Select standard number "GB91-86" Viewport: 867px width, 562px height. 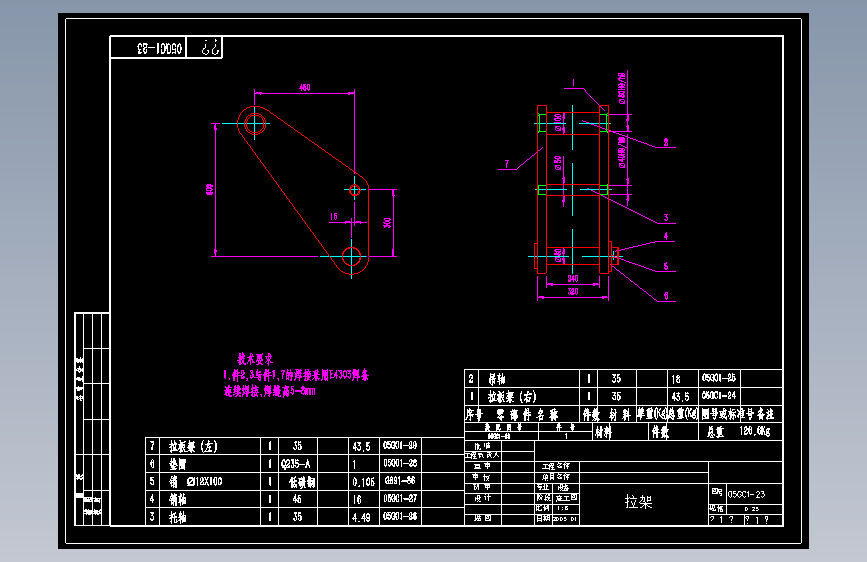point(400,481)
